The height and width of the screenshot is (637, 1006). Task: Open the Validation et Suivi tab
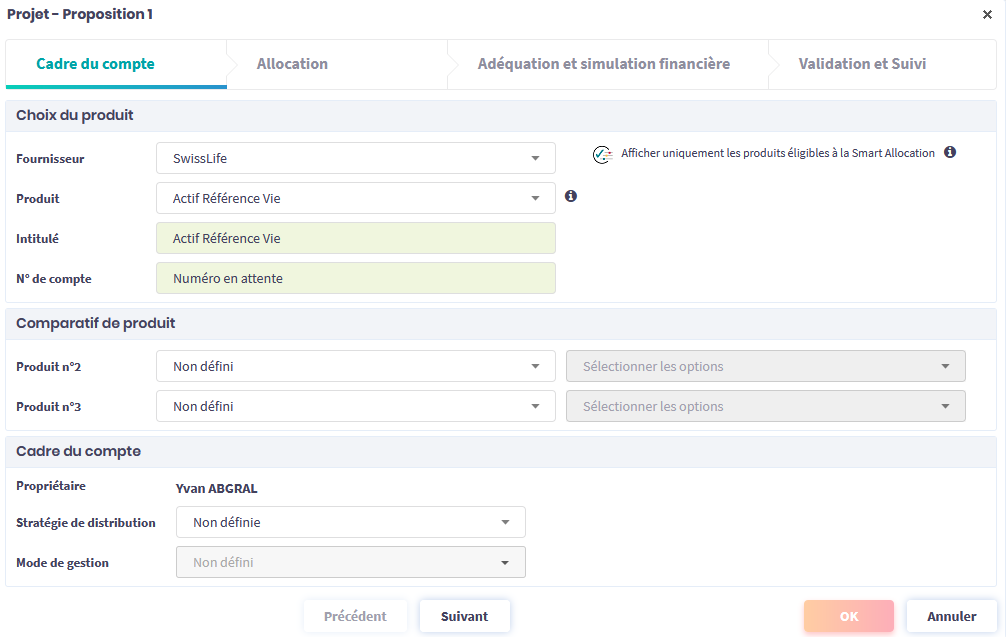click(862, 64)
